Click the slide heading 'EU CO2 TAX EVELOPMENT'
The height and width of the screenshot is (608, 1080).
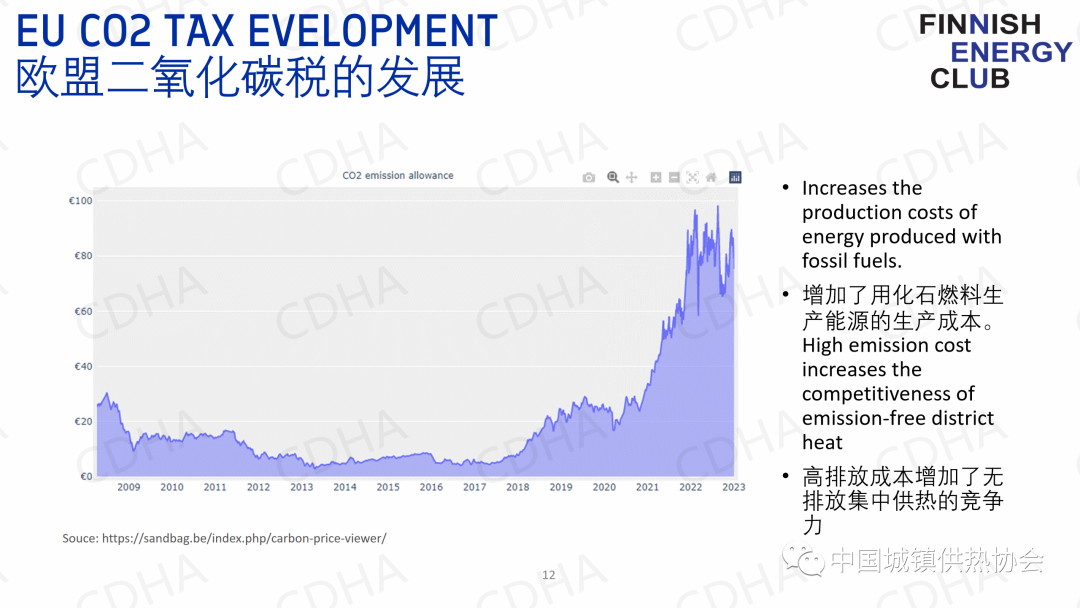(257, 32)
